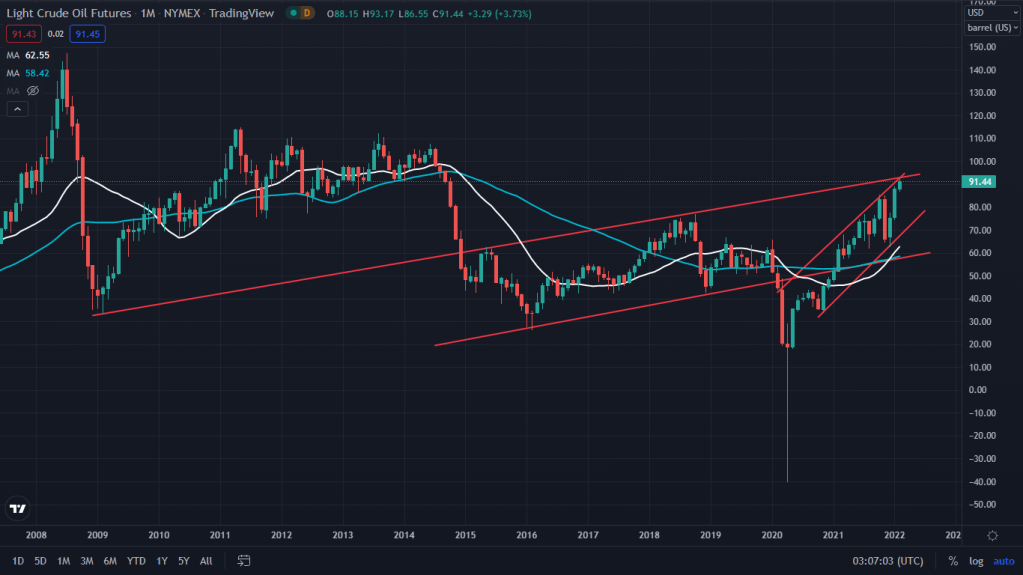The width and height of the screenshot is (1023, 575).
Task: Click the blue buy price 91.45 button
Action: tap(87, 34)
